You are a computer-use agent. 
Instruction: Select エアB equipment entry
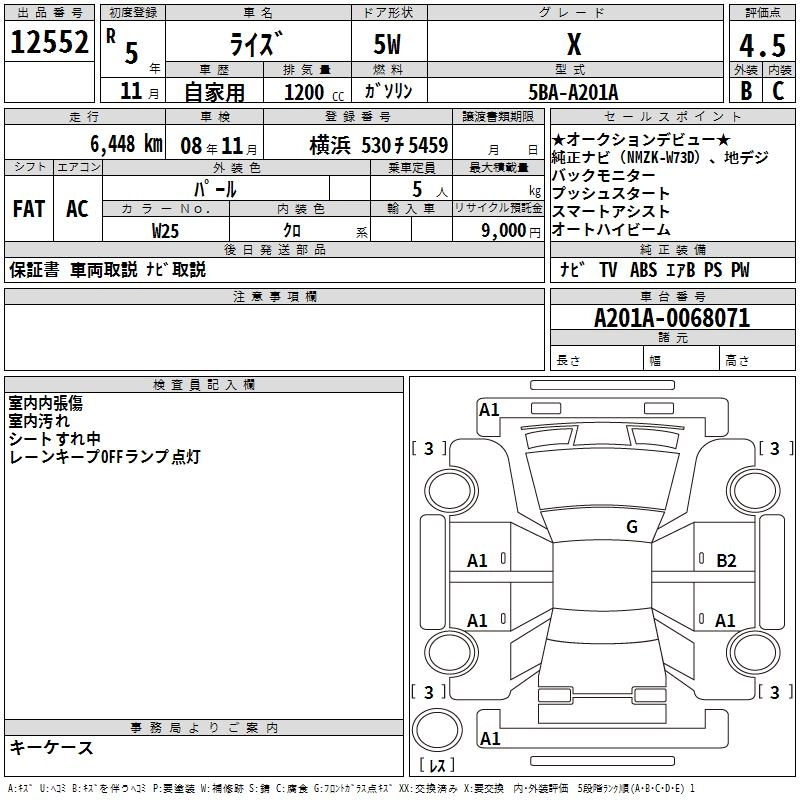(x=681, y=269)
